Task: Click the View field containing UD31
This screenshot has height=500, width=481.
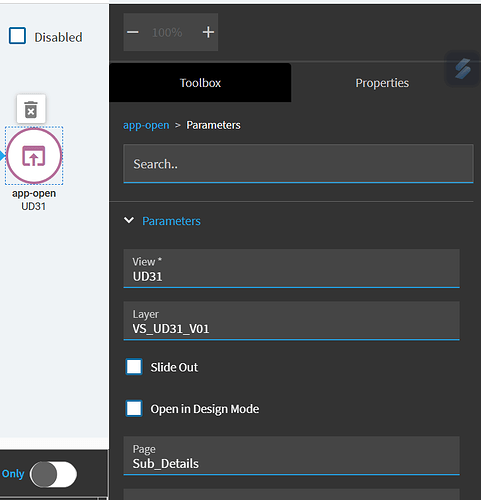Action: point(292,268)
